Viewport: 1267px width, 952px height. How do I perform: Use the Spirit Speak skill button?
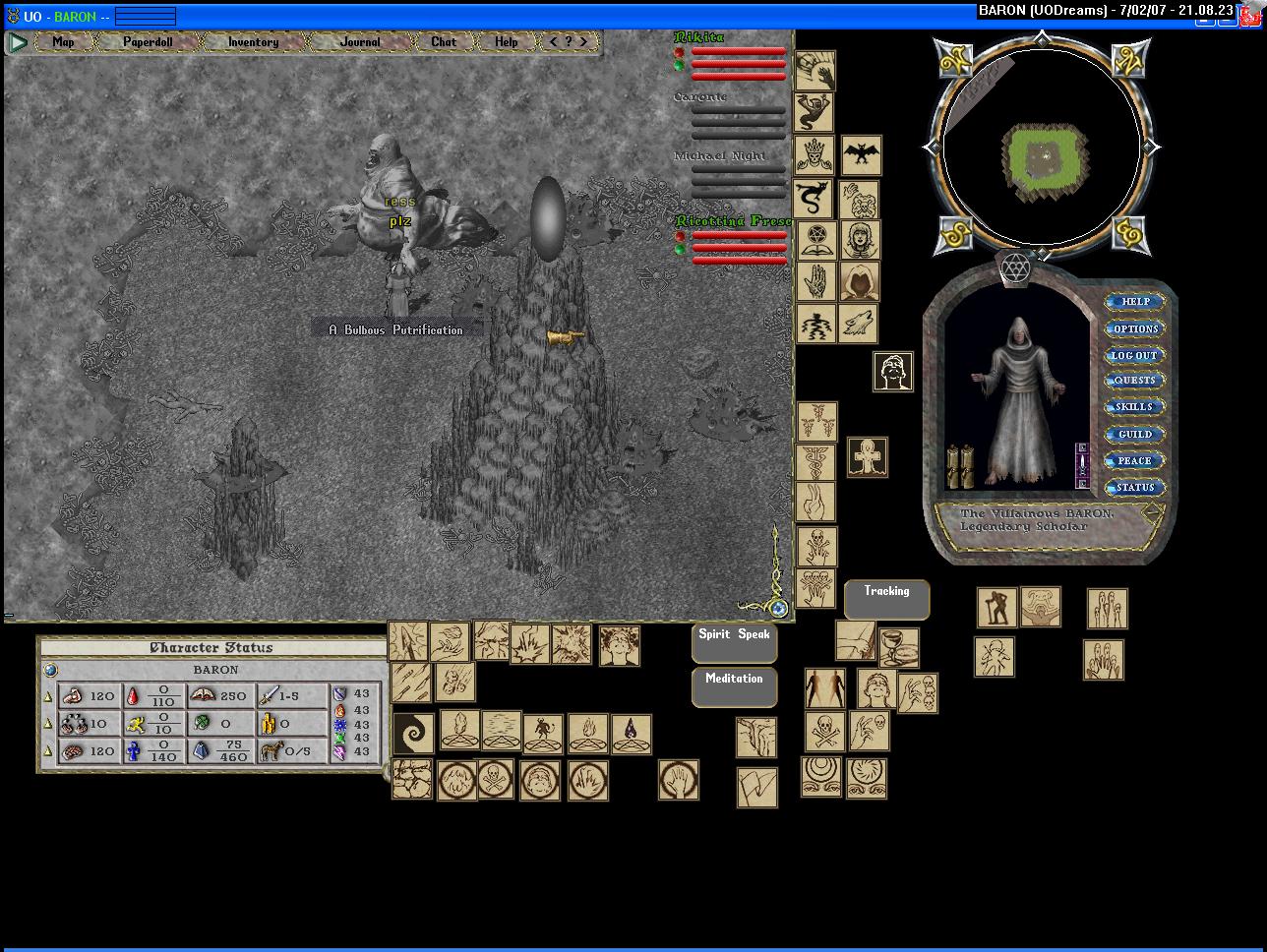click(x=734, y=635)
